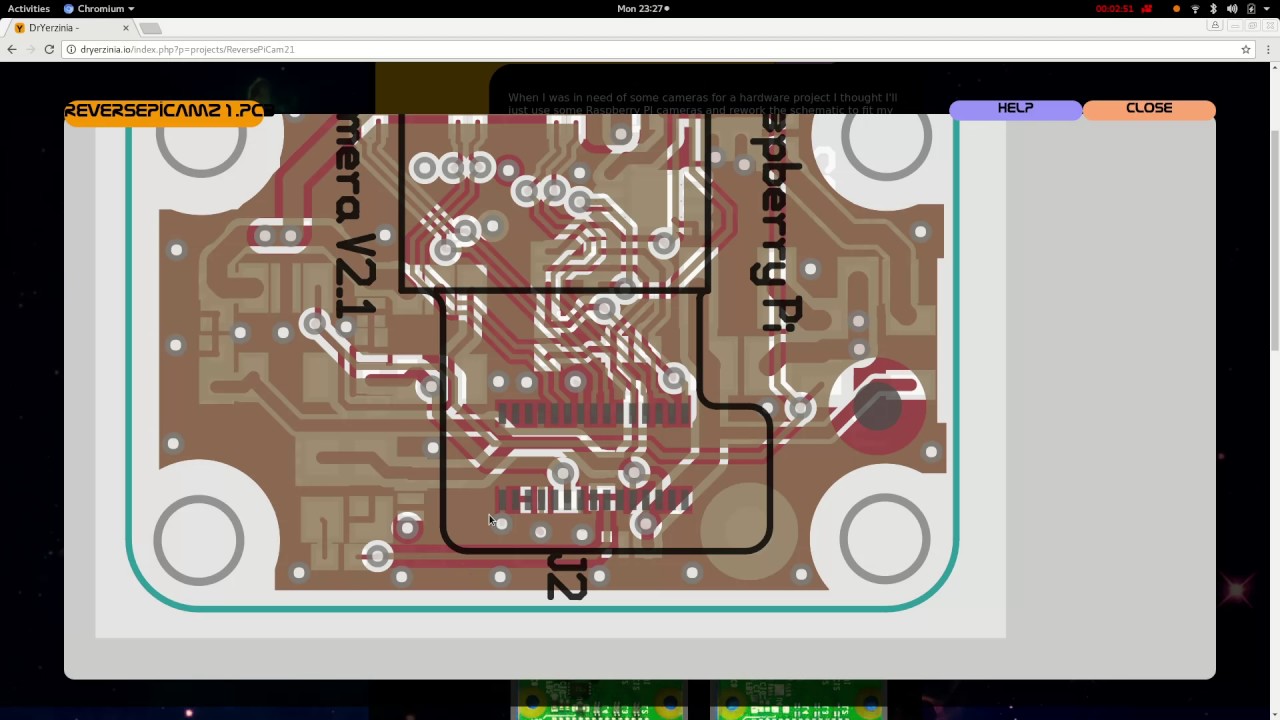Click the volume speaker icon
The image size is (1280, 720).
point(1232,8)
